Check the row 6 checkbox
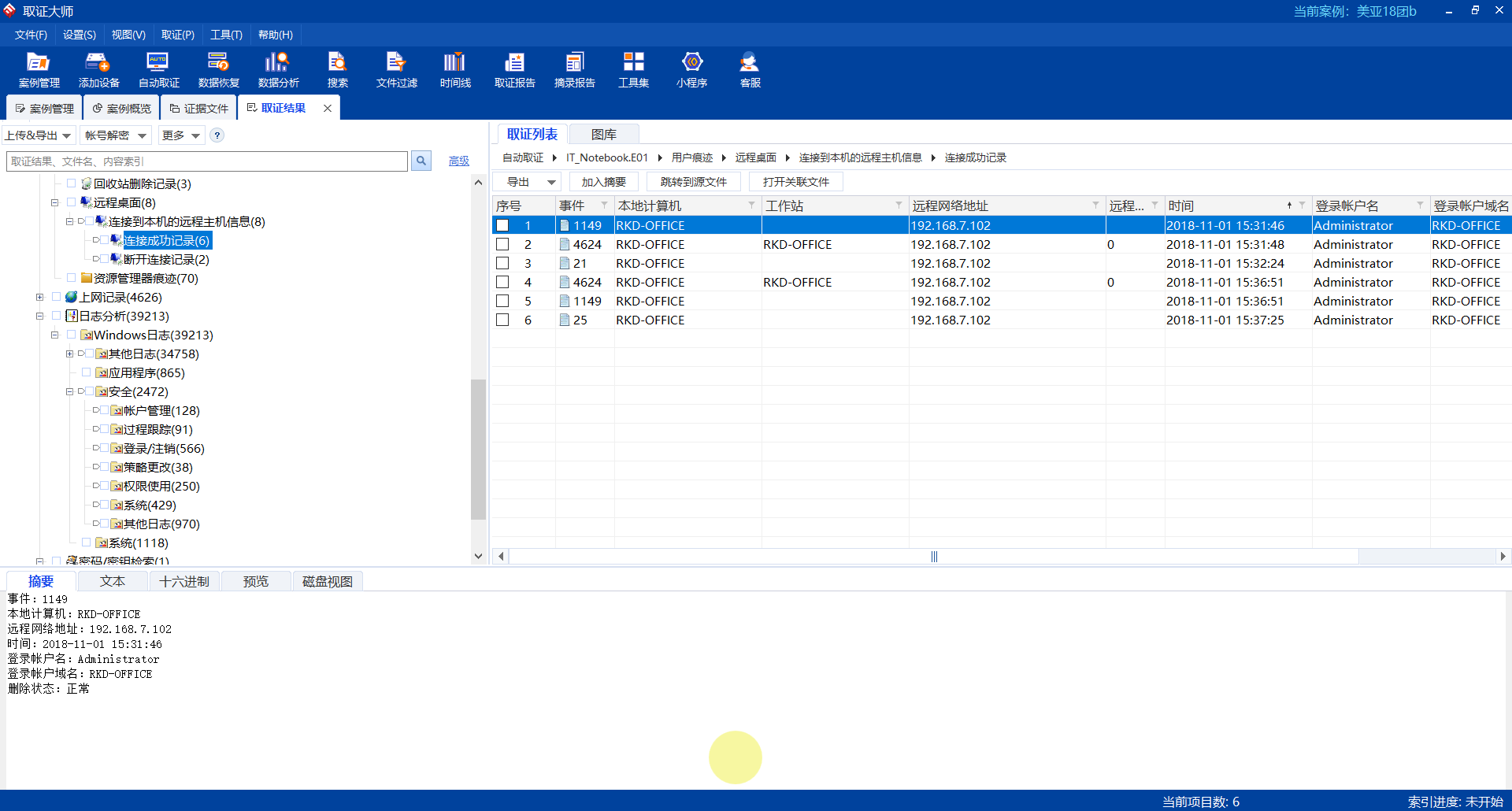Viewport: 1512px width, 811px height. click(502, 320)
